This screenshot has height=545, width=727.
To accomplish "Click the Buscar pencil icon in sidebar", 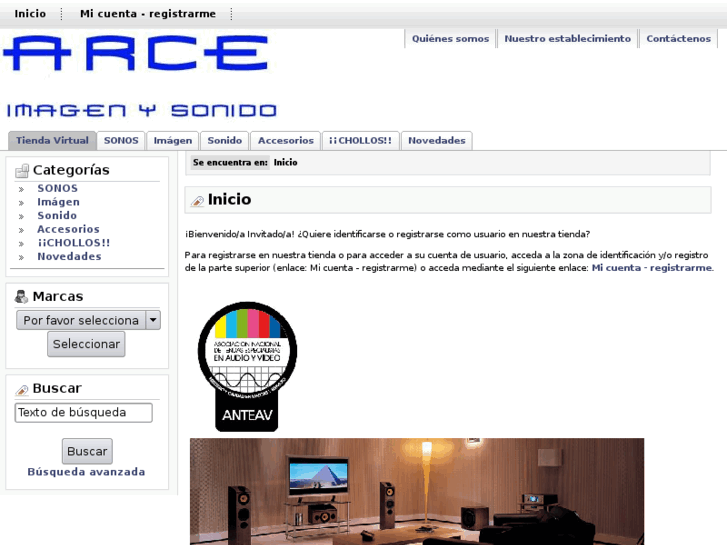I will pyautogui.click(x=21, y=390).
